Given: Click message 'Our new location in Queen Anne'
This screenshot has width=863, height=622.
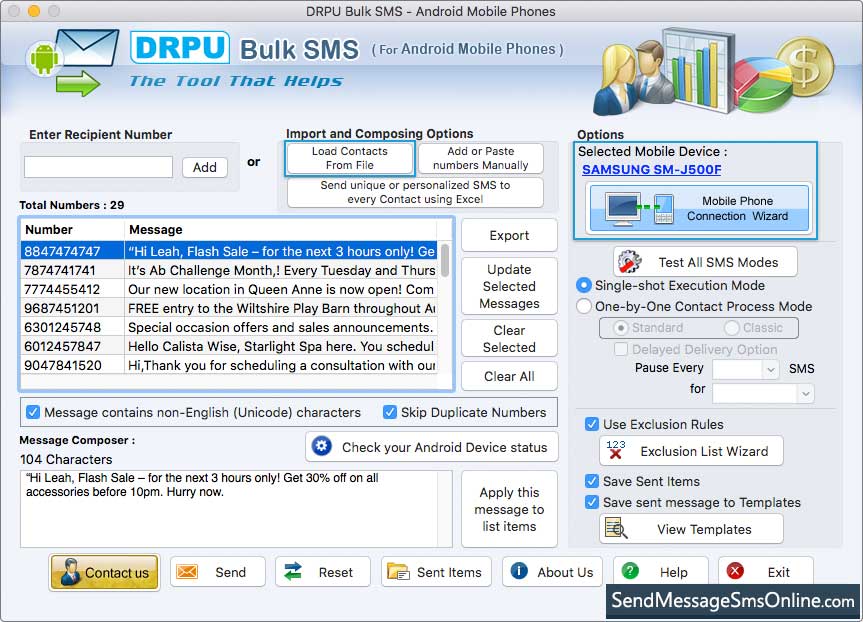Looking at the screenshot, I should point(281,290).
